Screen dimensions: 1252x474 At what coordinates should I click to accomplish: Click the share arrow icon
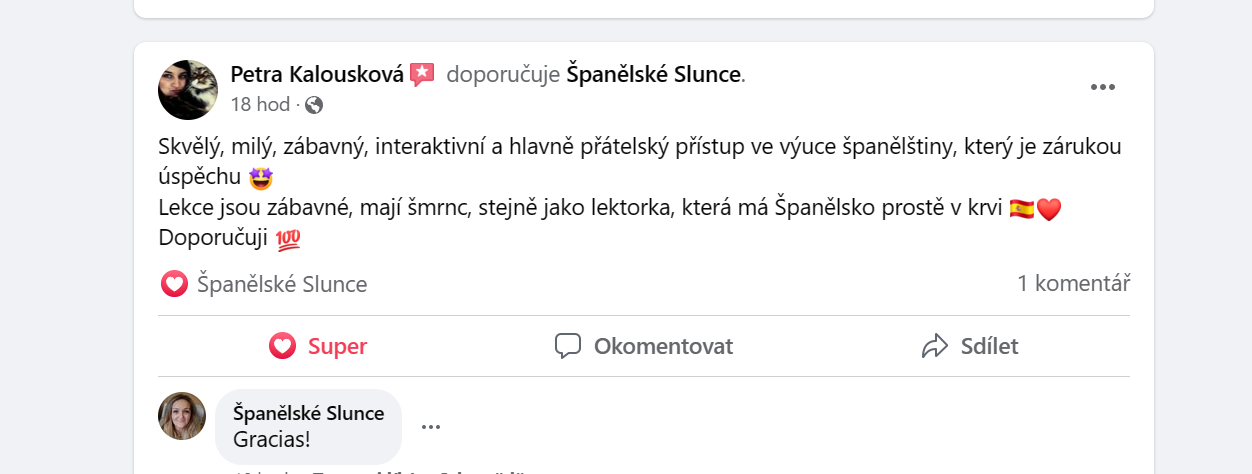(x=934, y=347)
